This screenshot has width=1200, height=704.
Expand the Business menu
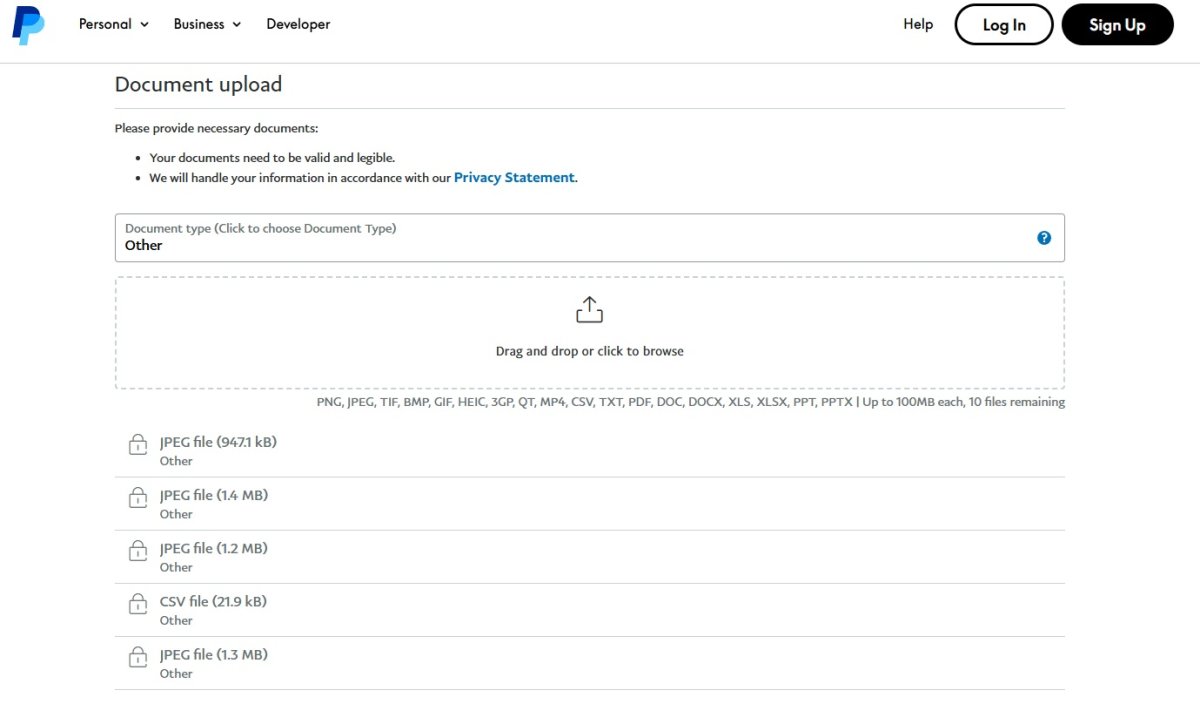207,24
